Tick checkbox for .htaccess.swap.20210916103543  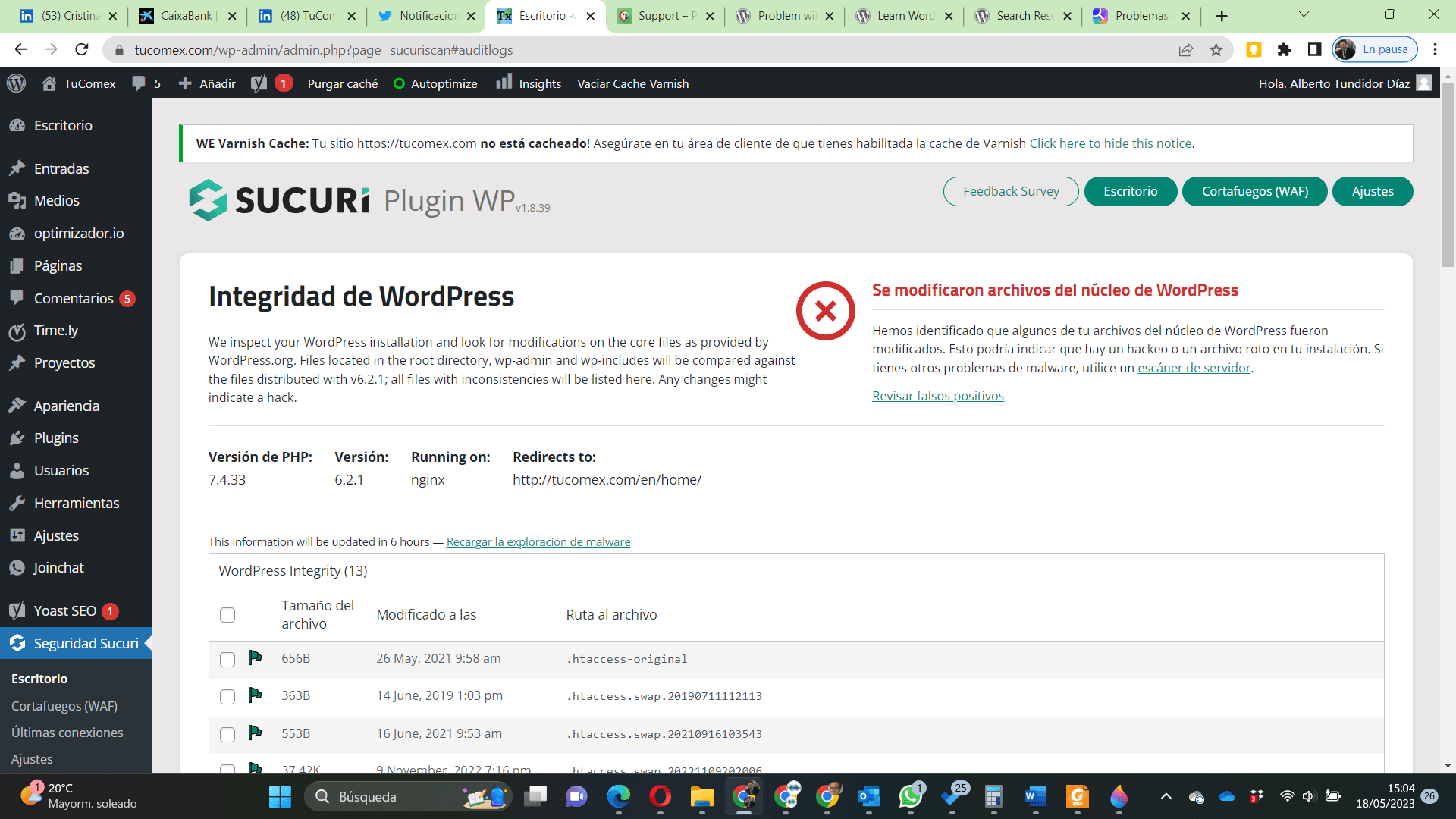(x=227, y=735)
